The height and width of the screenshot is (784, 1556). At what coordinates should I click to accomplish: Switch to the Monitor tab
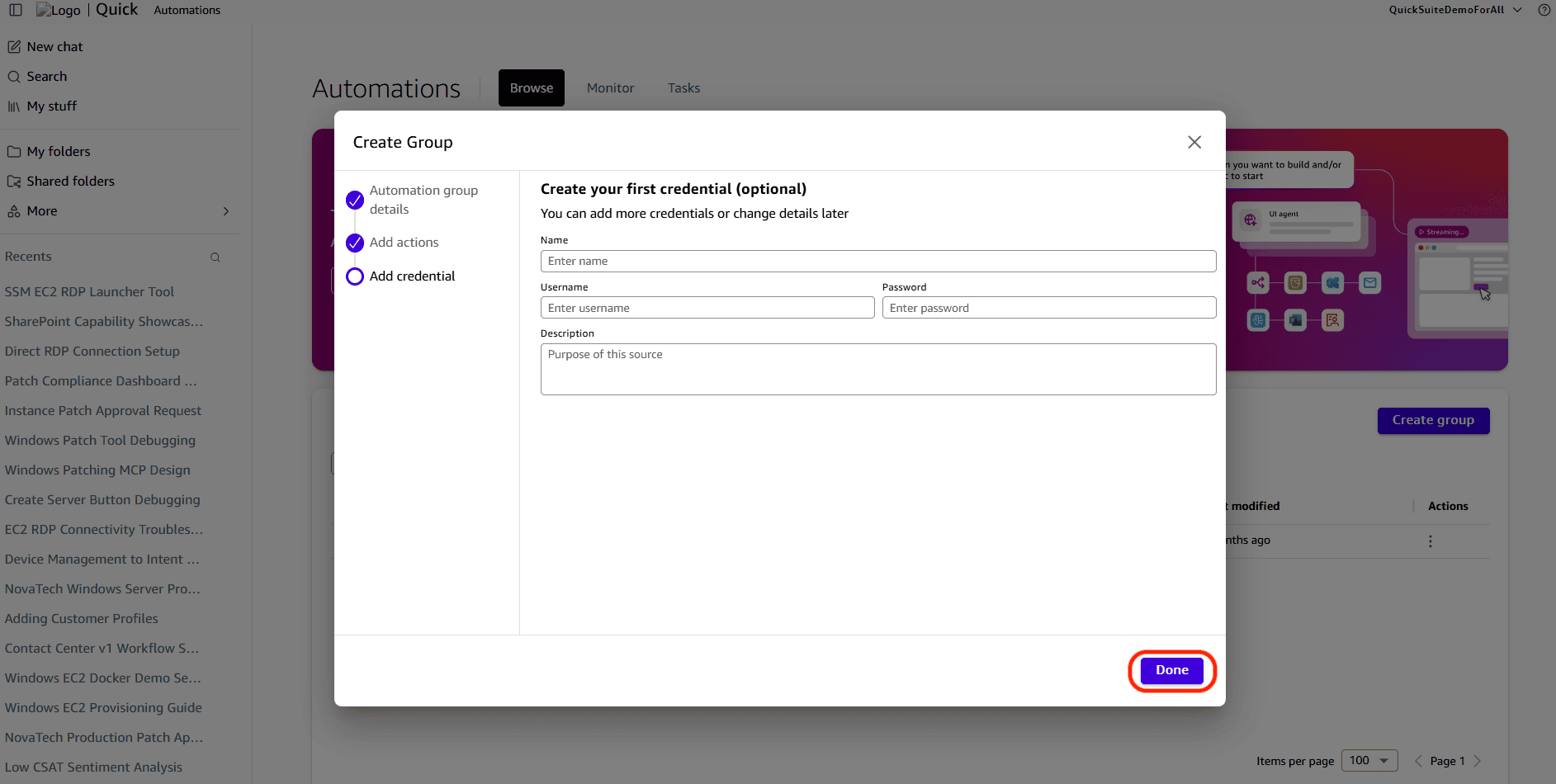pos(611,88)
